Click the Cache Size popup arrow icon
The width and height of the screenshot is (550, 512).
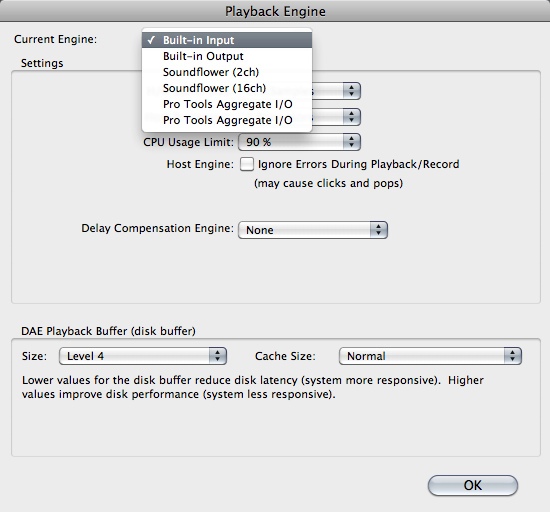point(512,356)
